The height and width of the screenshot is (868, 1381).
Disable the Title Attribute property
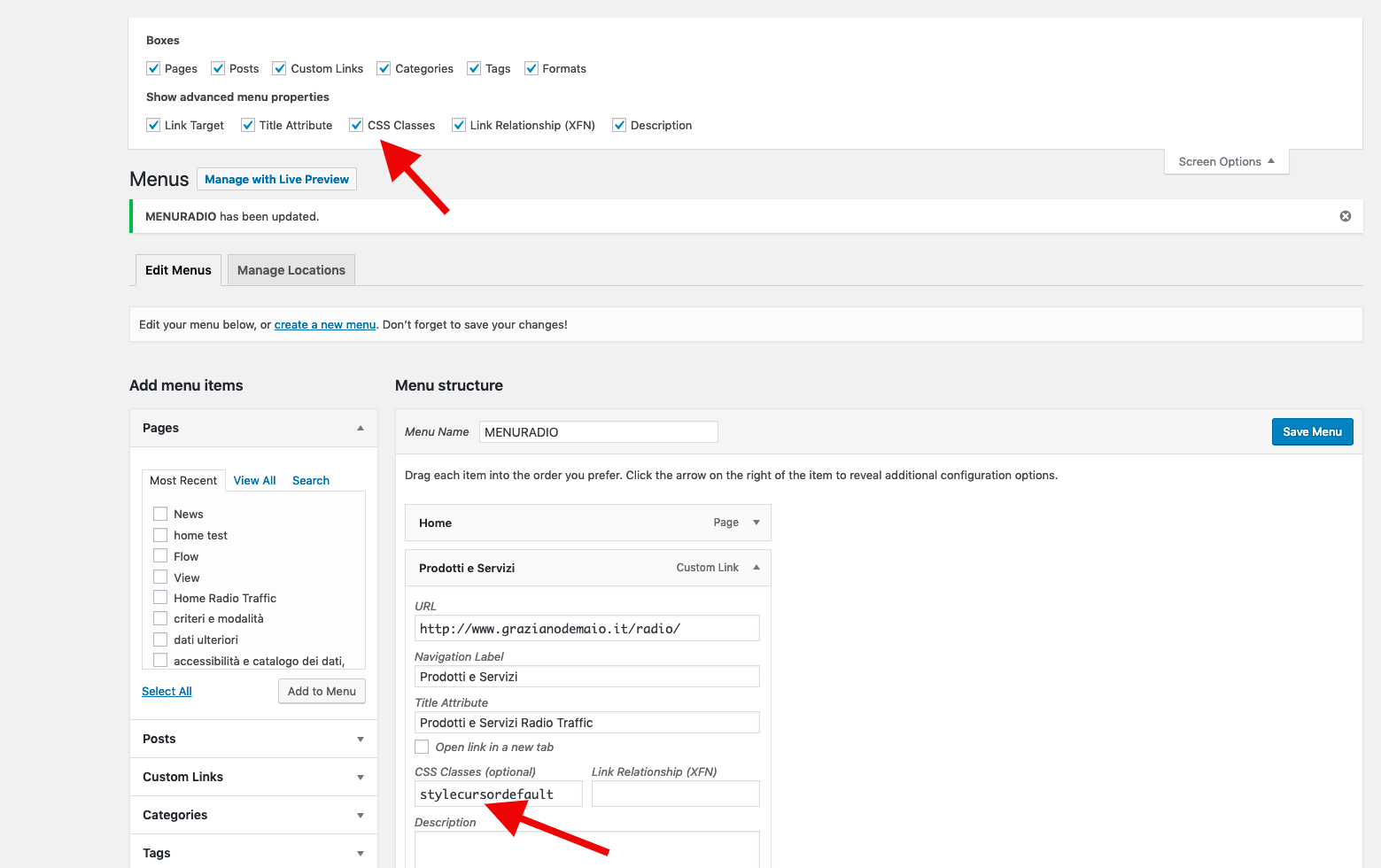248,125
